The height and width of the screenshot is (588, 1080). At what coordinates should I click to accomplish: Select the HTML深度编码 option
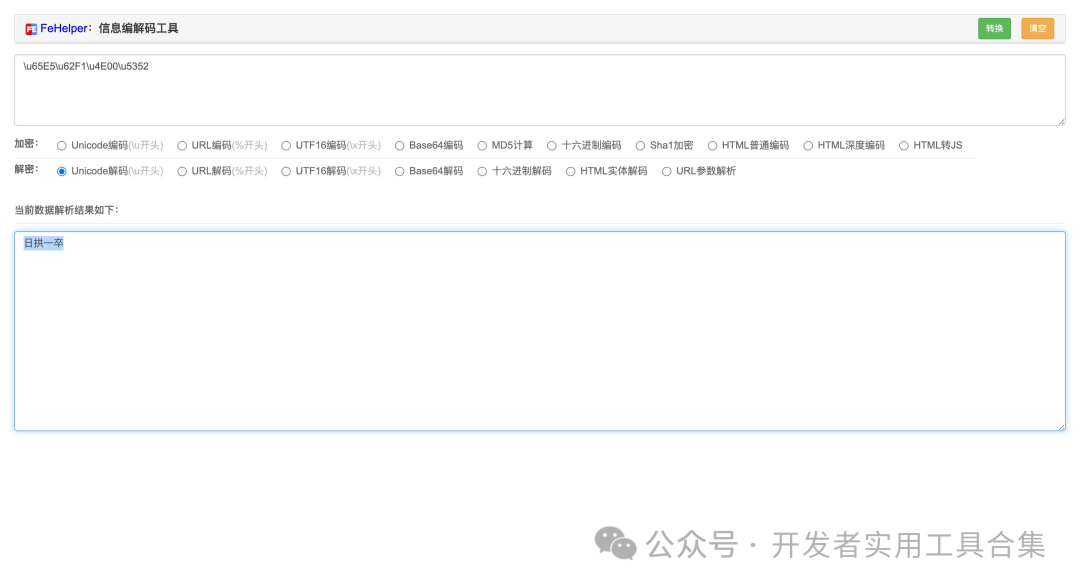809,145
